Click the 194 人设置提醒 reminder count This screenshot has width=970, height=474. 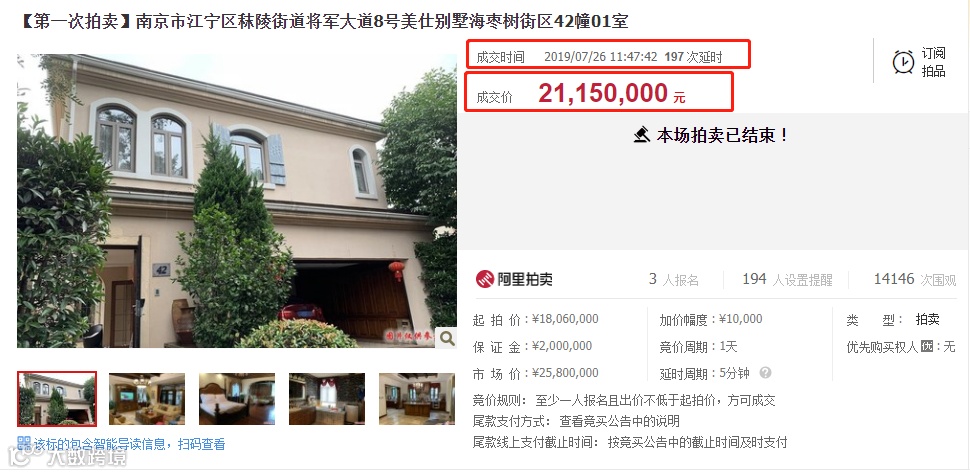[x=788, y=280]
